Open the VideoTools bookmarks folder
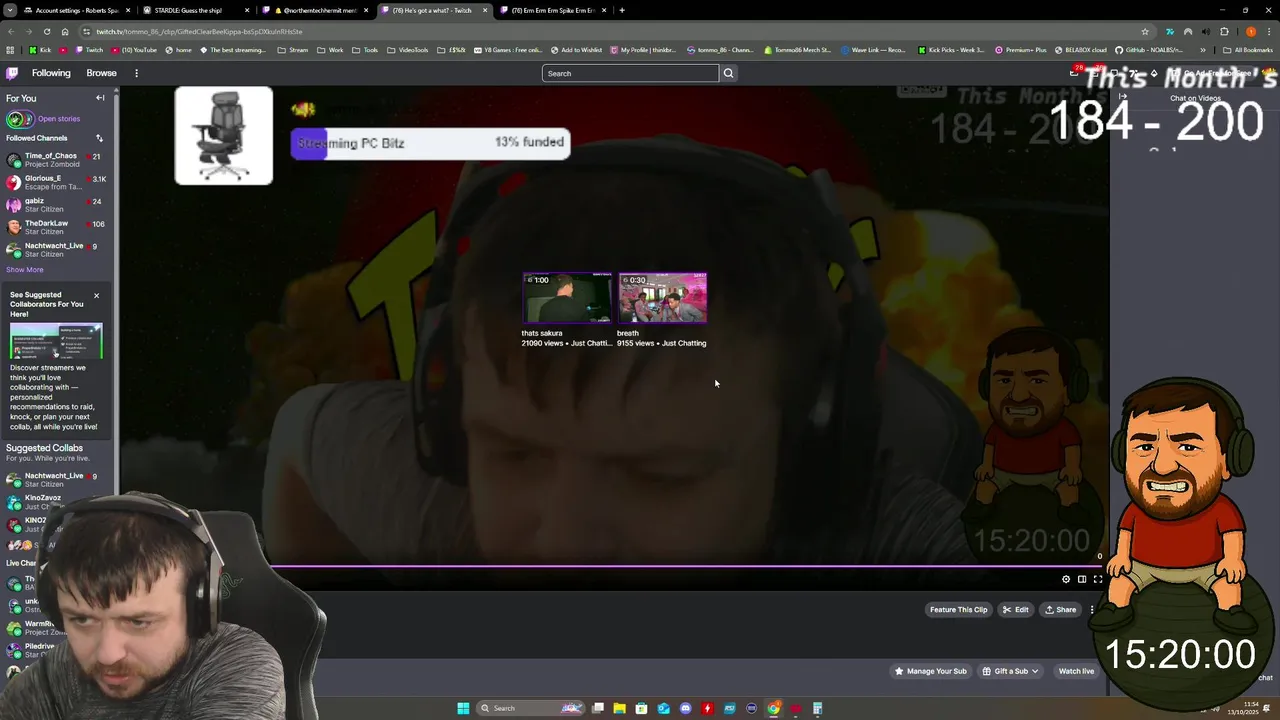This screenshot has width=1280, height=720. 407,50
